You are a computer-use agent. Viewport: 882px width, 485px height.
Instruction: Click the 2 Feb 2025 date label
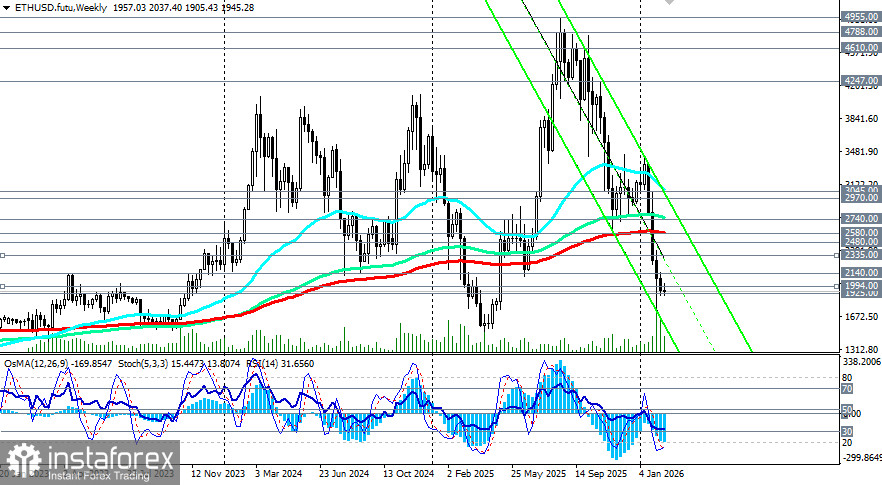point(471,474)
